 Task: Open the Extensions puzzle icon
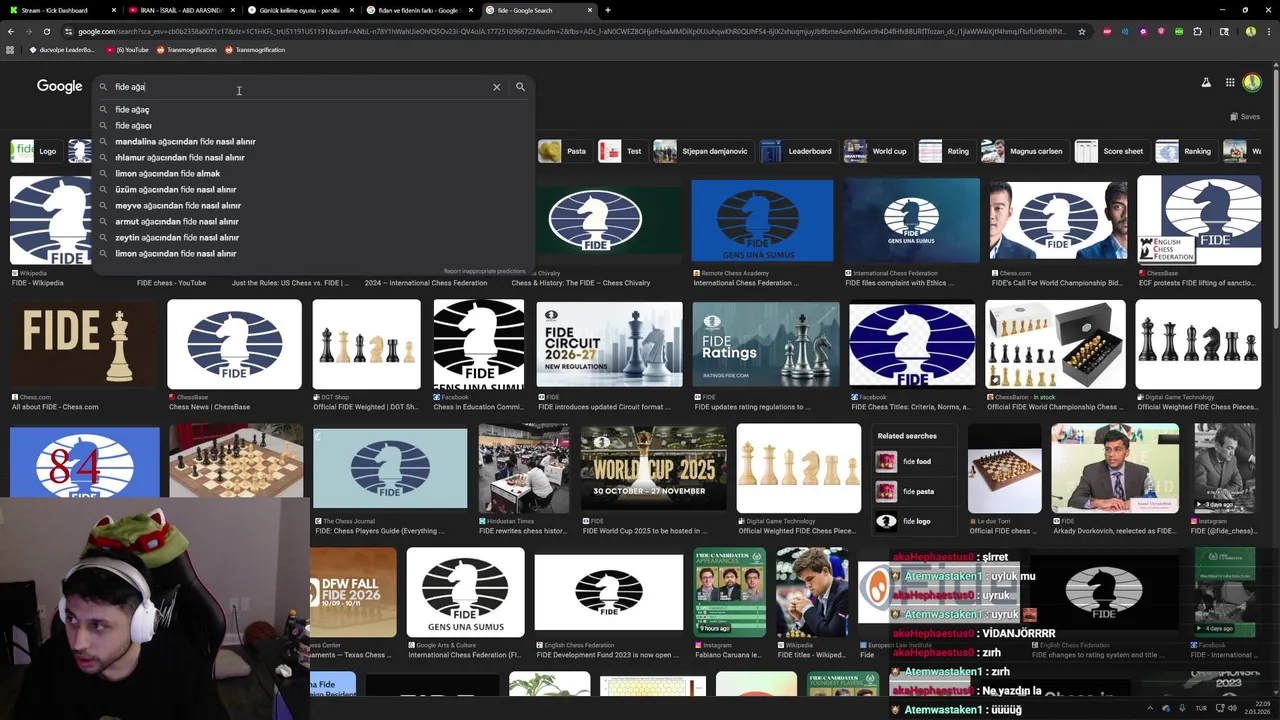click(x=1197, y=31)
